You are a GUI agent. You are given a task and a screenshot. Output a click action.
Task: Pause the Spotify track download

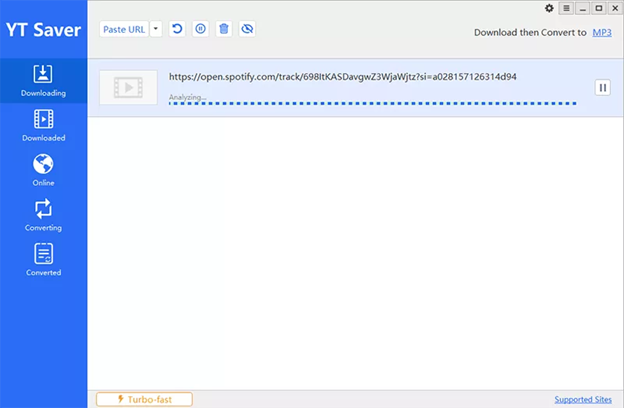coord(603,88)
